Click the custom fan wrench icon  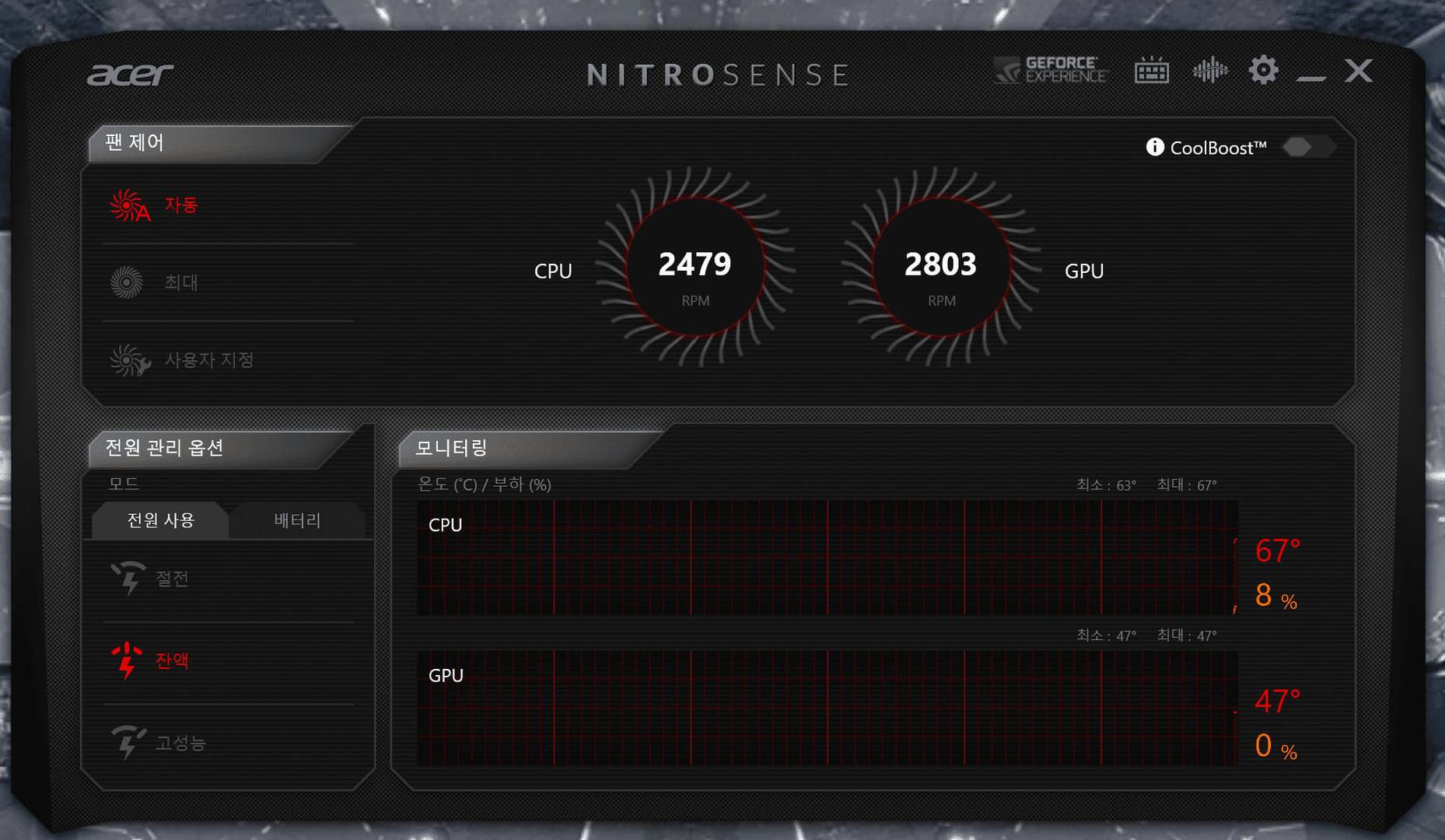point(130,360)
